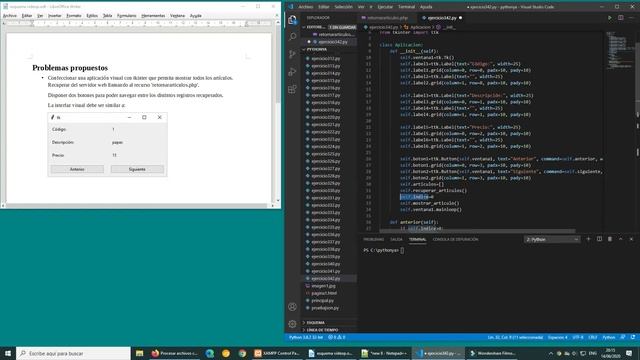
Task: Kill the terminal with the trash icon
Action: pyautogui.click(x=610, y=239)
